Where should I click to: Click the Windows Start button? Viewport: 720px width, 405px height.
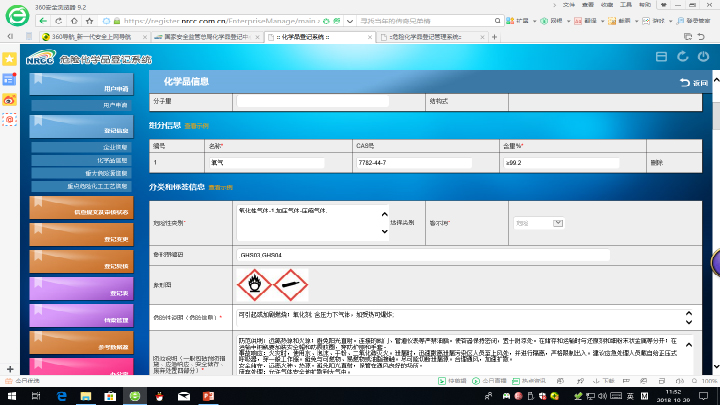coord(9,395)
